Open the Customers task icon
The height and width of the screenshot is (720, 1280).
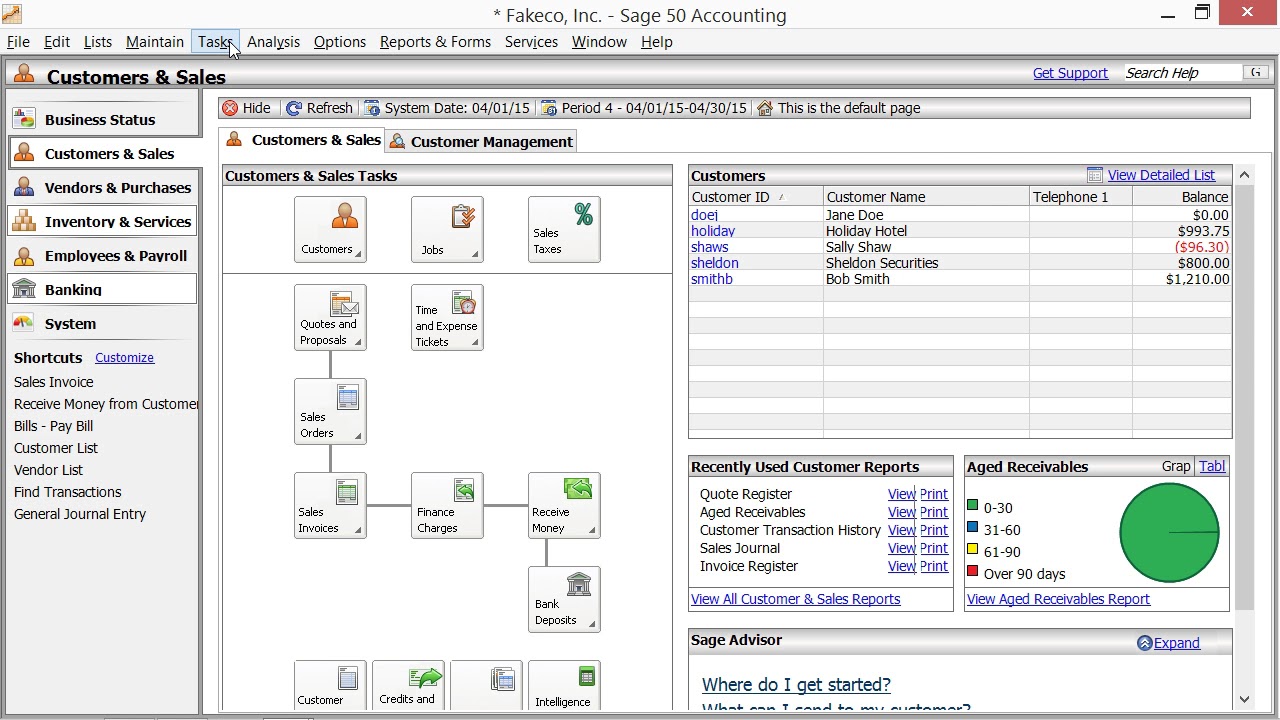tap(330, 229)
